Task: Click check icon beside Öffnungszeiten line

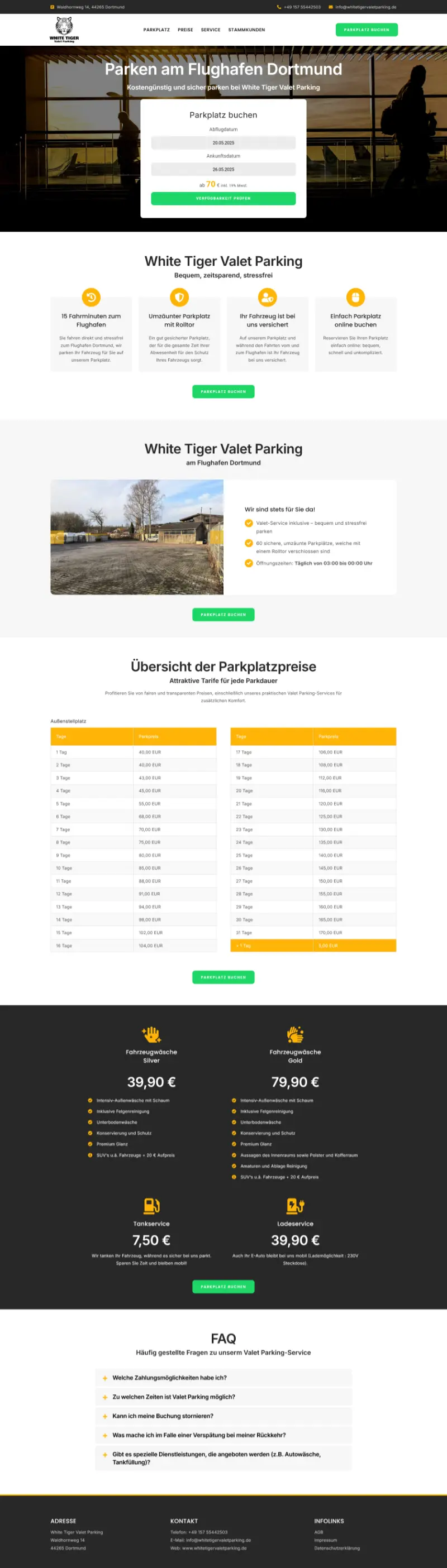Action: [249, 563]
